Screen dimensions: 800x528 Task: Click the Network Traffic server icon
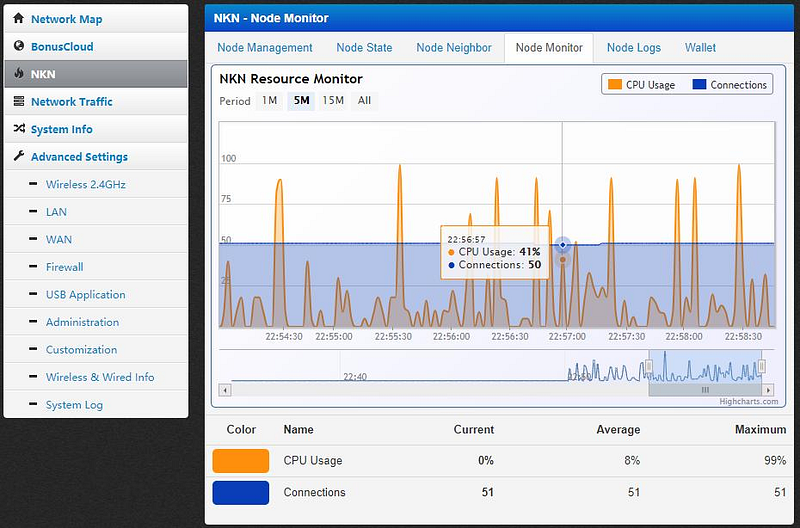[19, 101]
